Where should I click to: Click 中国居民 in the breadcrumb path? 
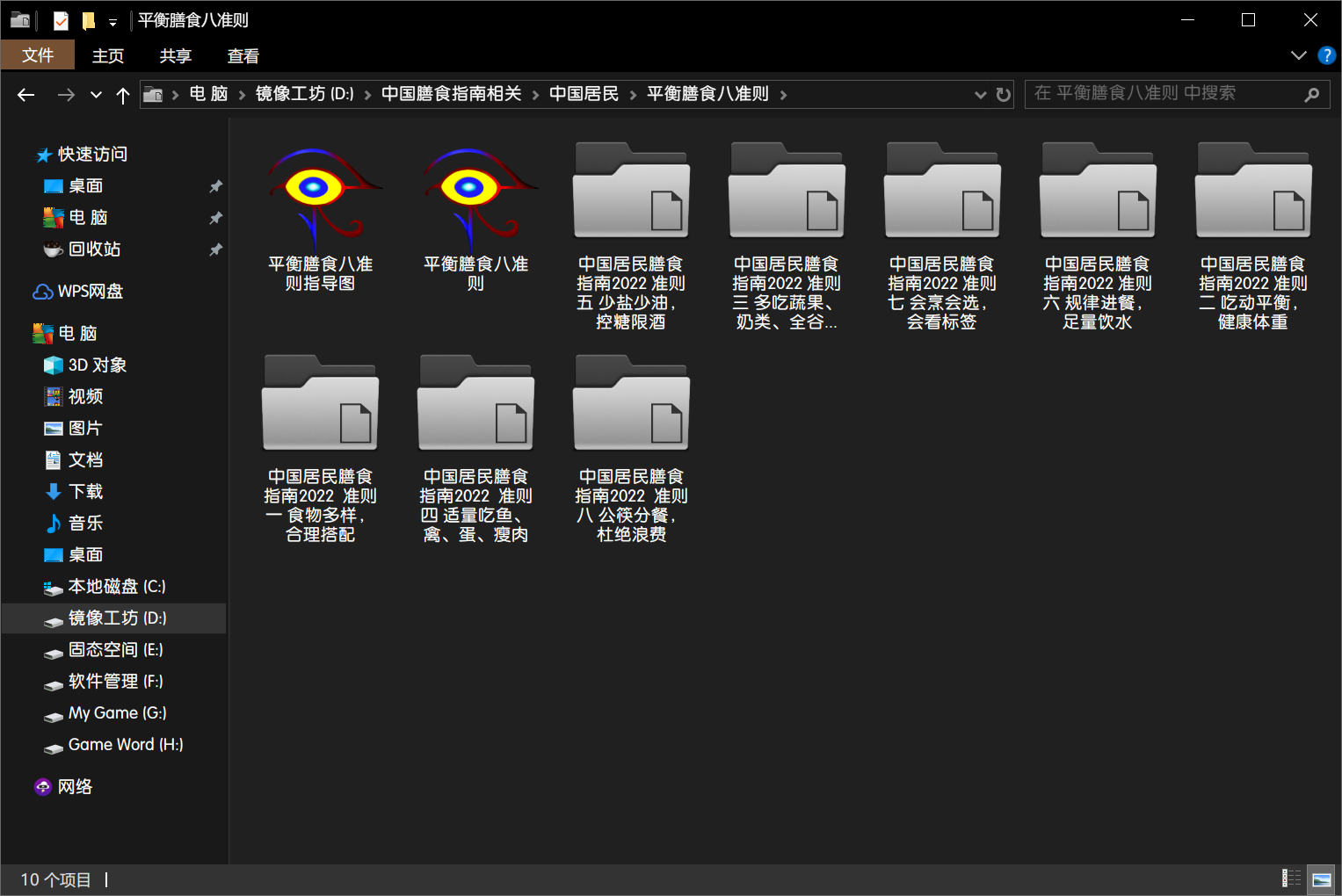pos(584,94)
